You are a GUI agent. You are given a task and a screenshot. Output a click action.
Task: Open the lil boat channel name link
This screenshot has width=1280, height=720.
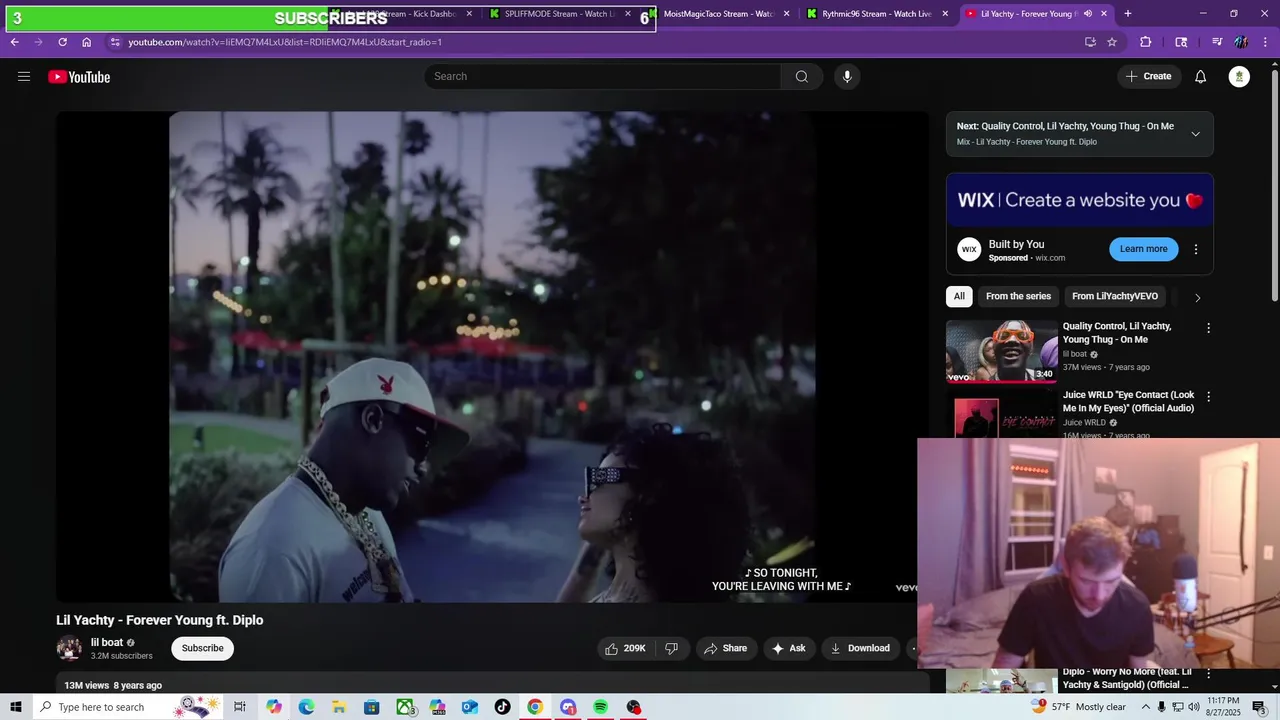107,643
